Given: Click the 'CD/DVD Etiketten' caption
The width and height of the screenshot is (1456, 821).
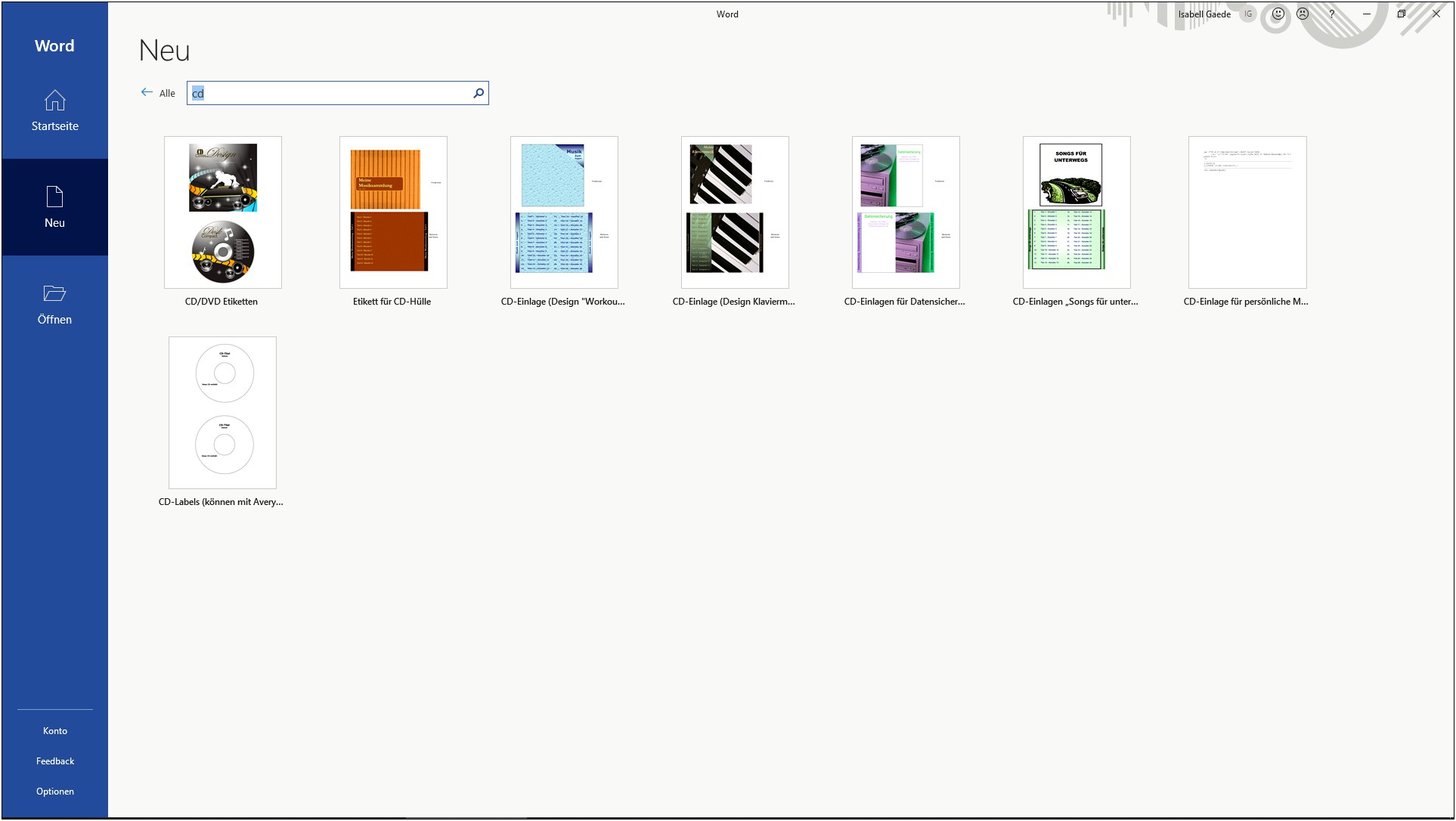Looking at the screenshot, I should [x=221, y=302].
